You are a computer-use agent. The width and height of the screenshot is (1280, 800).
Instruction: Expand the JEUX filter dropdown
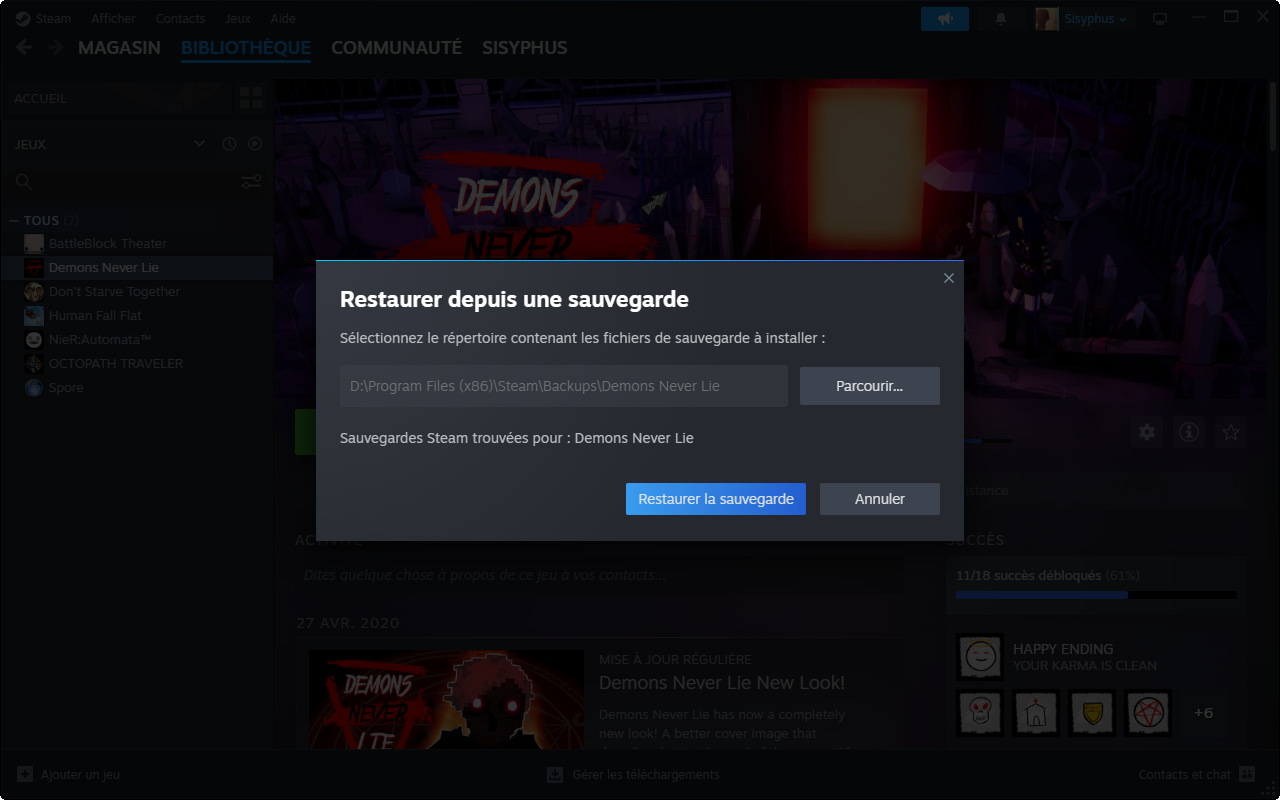[110, 144]
